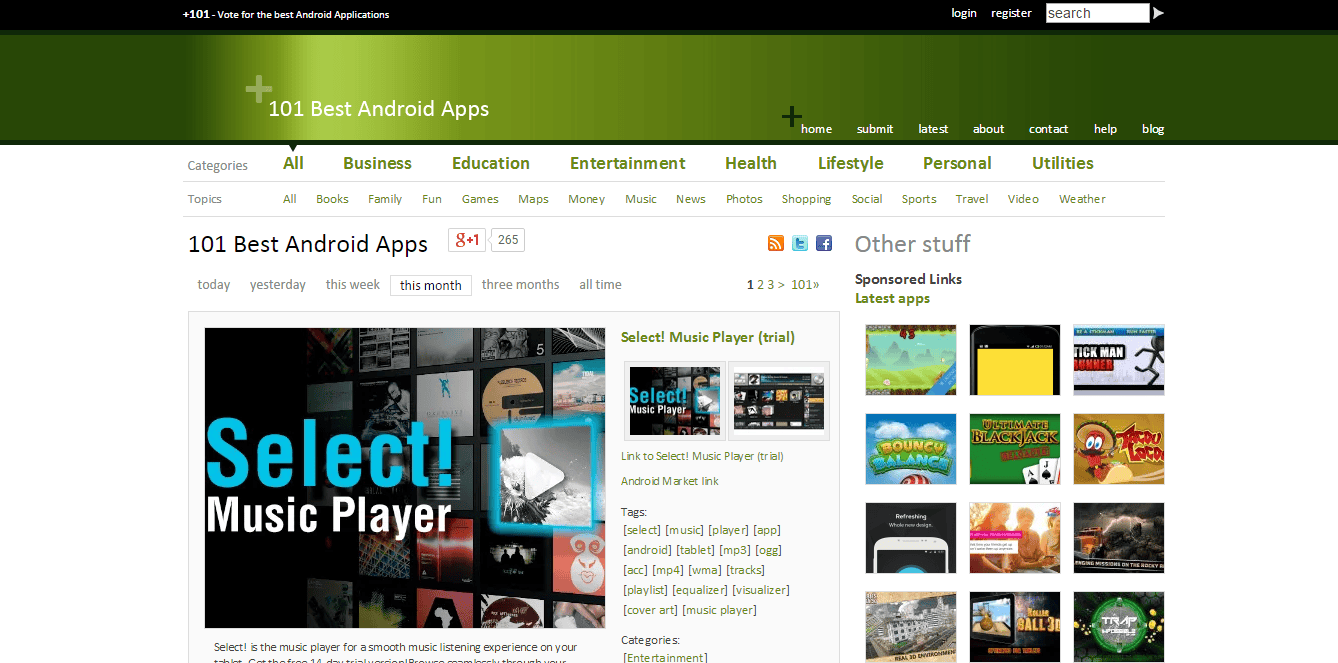Visit the blog link
This screenshot has height=663, width=1338.
[1153, 129]
